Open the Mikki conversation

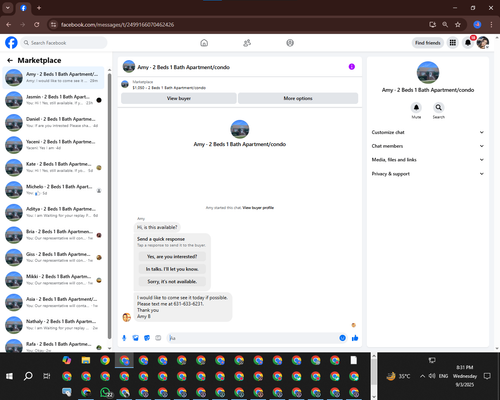pyautogui.click(x=53, y=280)
